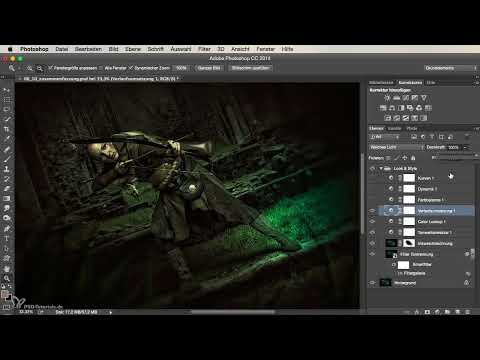
Task: Enable the Alle Fenster checkbox
Action: click(101, 68)
